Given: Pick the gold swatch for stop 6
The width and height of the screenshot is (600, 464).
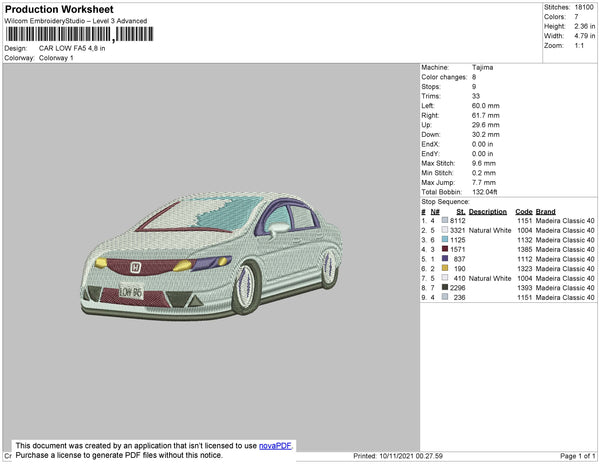Looking at the screenshot, I should click(445, 269).
